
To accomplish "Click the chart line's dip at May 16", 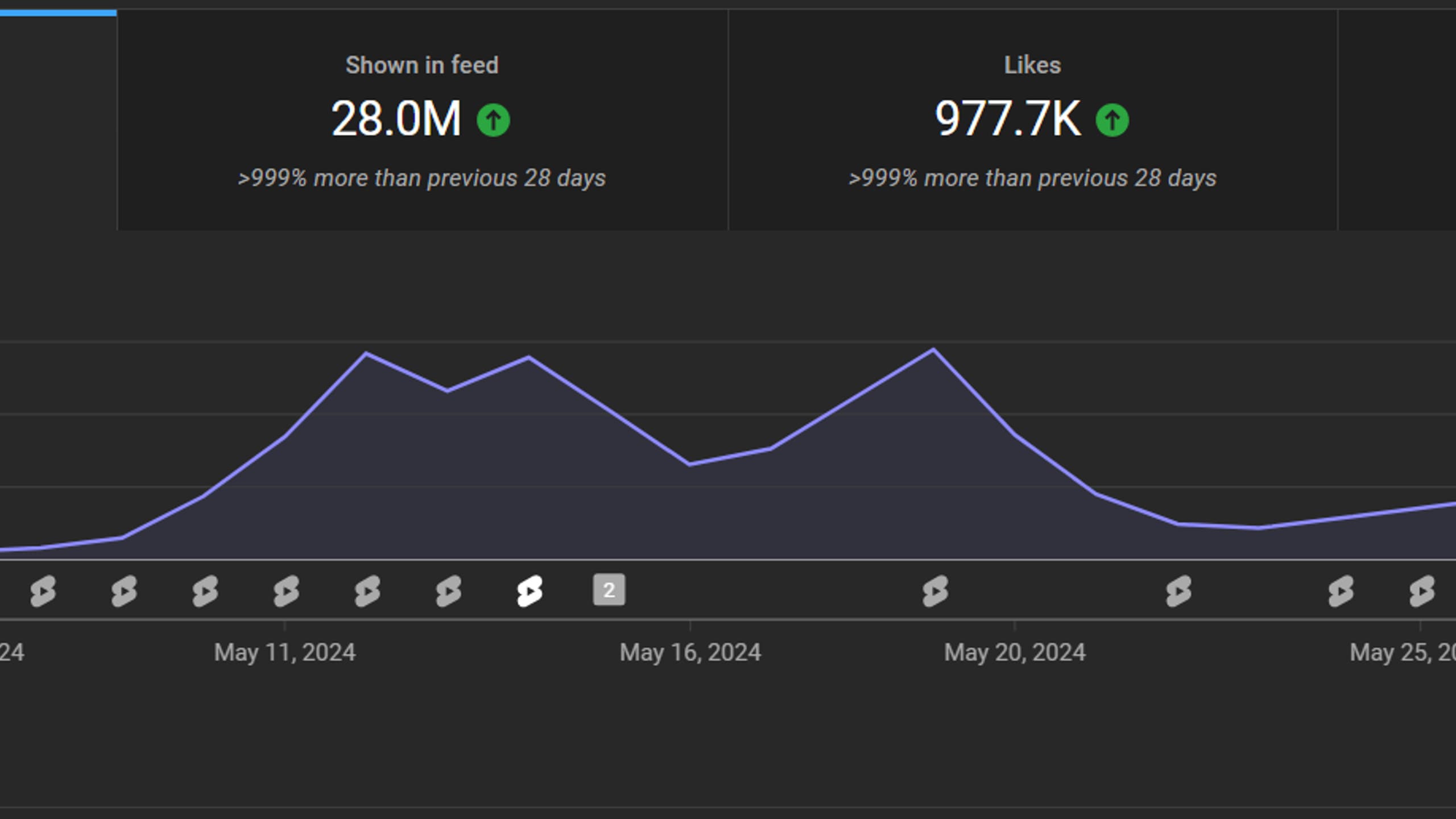I will click(x=690, y=465).
